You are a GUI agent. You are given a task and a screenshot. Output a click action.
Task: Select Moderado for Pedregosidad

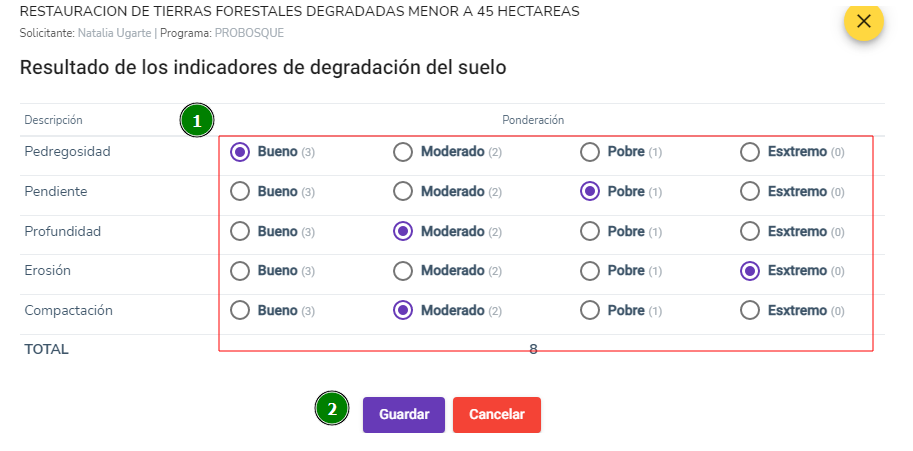pos(403,152)
